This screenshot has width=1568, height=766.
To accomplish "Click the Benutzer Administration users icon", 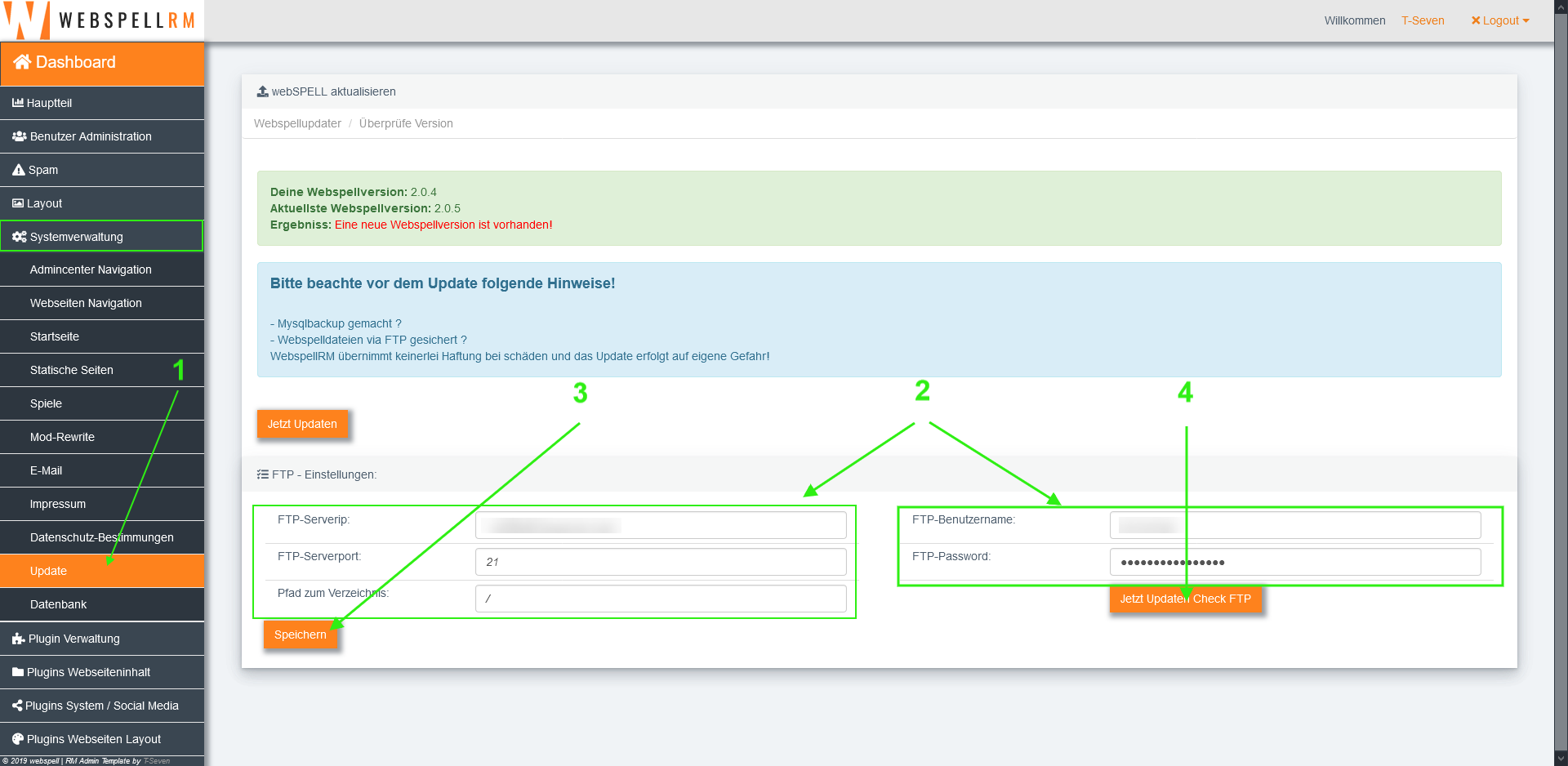I will (20, 136).
